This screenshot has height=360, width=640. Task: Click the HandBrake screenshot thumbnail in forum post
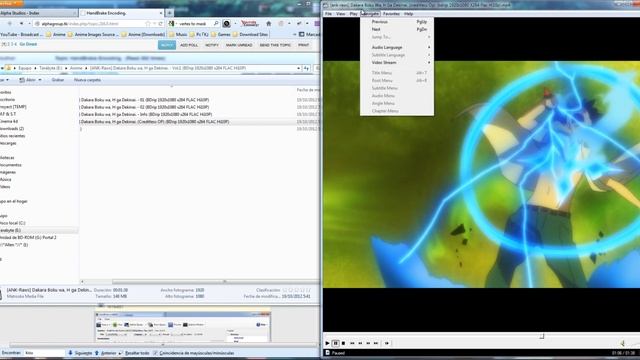(183, 327)
